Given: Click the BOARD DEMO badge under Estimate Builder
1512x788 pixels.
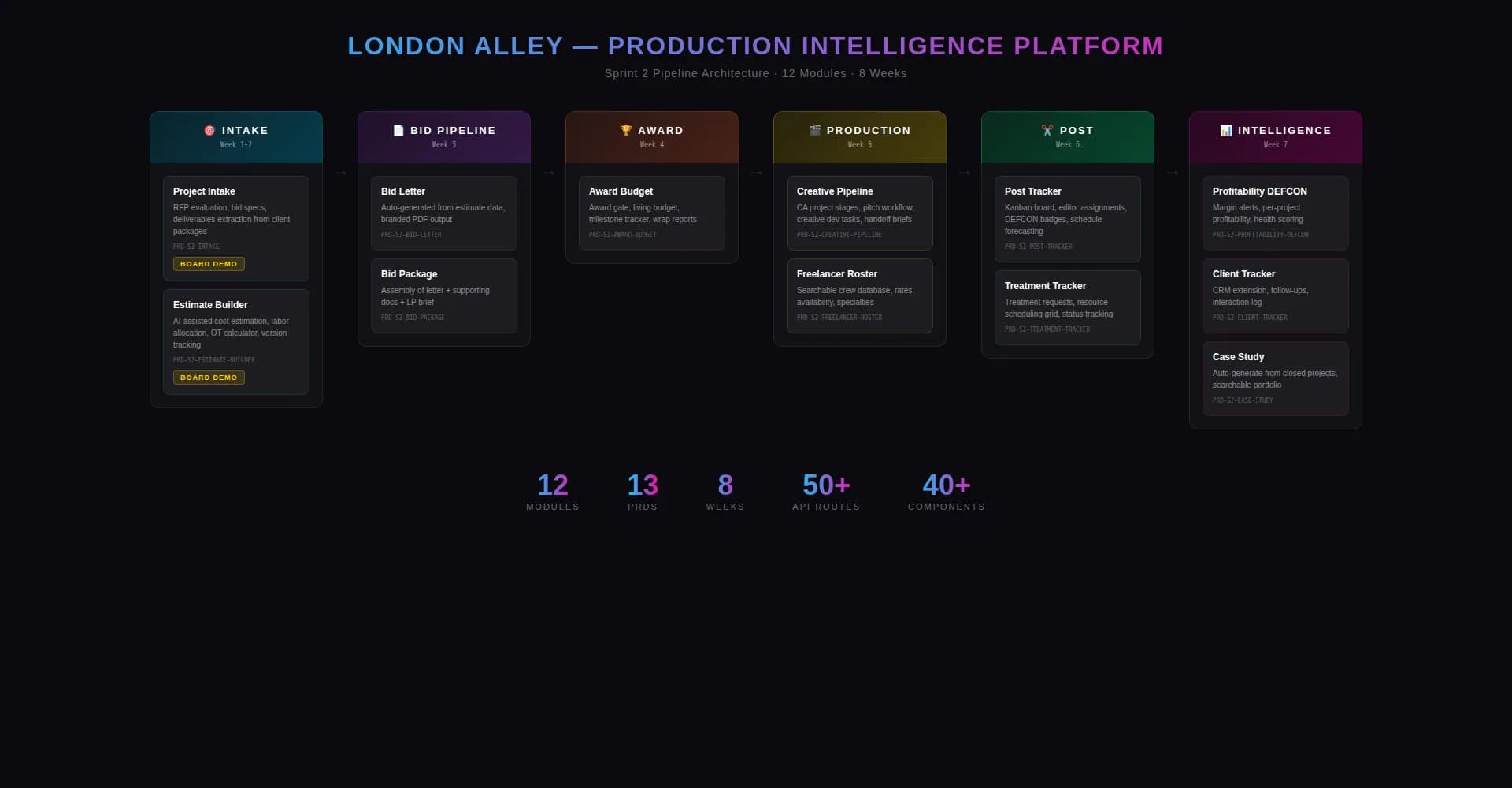Looking at the screenshot, I should click(208, 377).
